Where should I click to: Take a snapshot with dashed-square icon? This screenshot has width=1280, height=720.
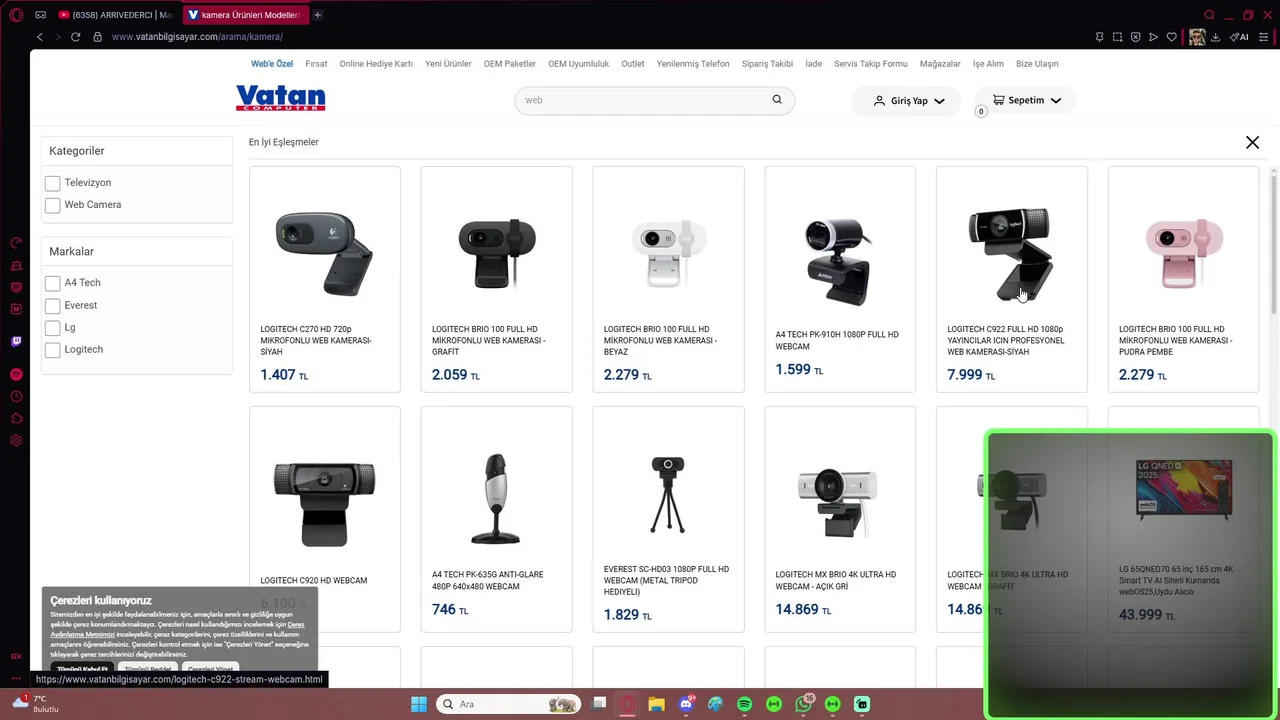click(x=1118, y=37)
